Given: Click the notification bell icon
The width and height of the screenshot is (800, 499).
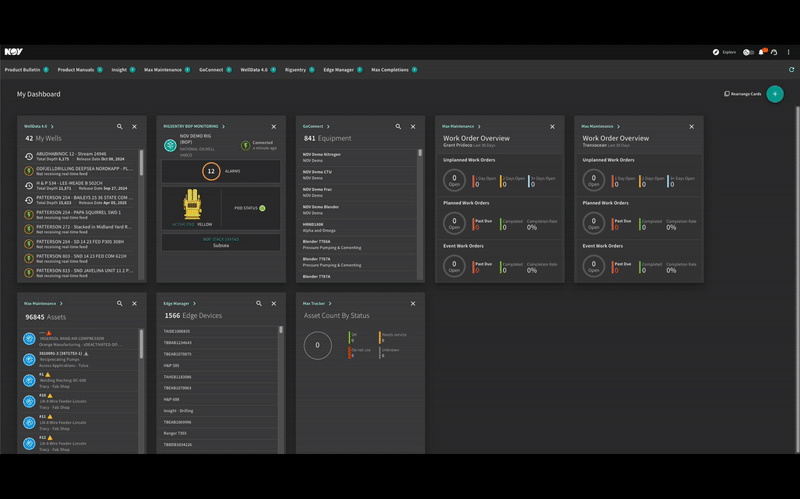Looking at the screenshot, I should click(x=762, y=52).
